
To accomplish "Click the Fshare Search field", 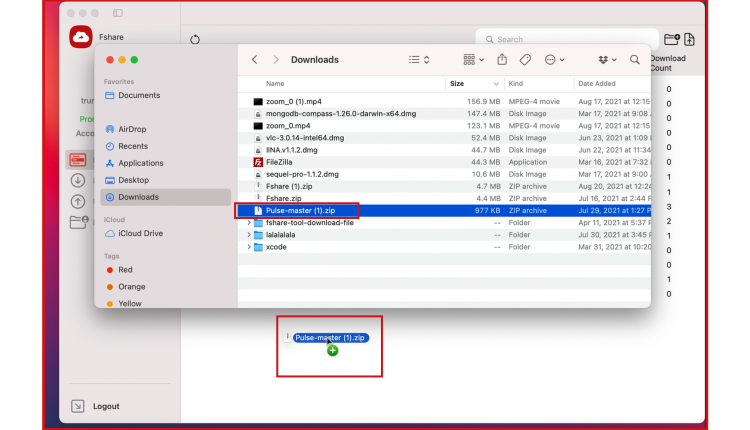I will pyautogui.click(x=567, y=39).
